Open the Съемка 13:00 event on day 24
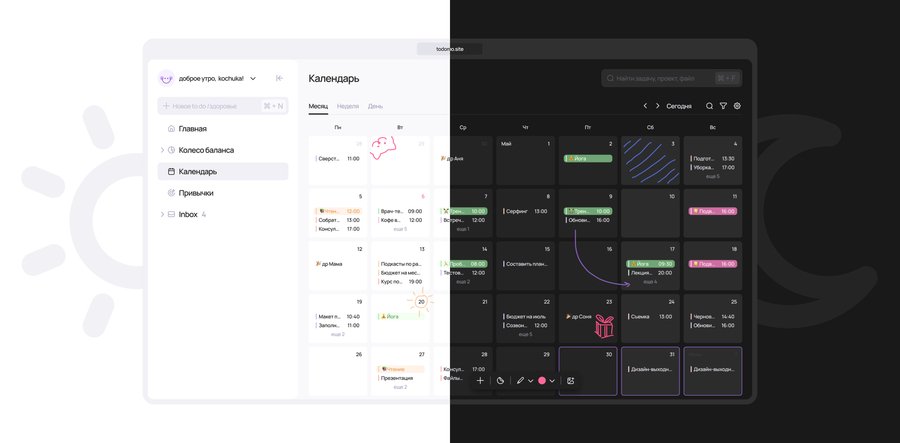Image resolution: width=900 pixels, height=443 pixels. [x=650, y=316]
